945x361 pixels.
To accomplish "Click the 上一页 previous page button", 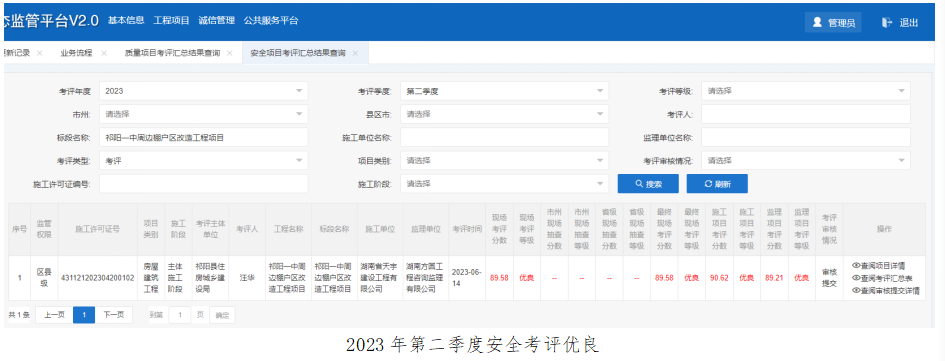I will click(54, 315).
